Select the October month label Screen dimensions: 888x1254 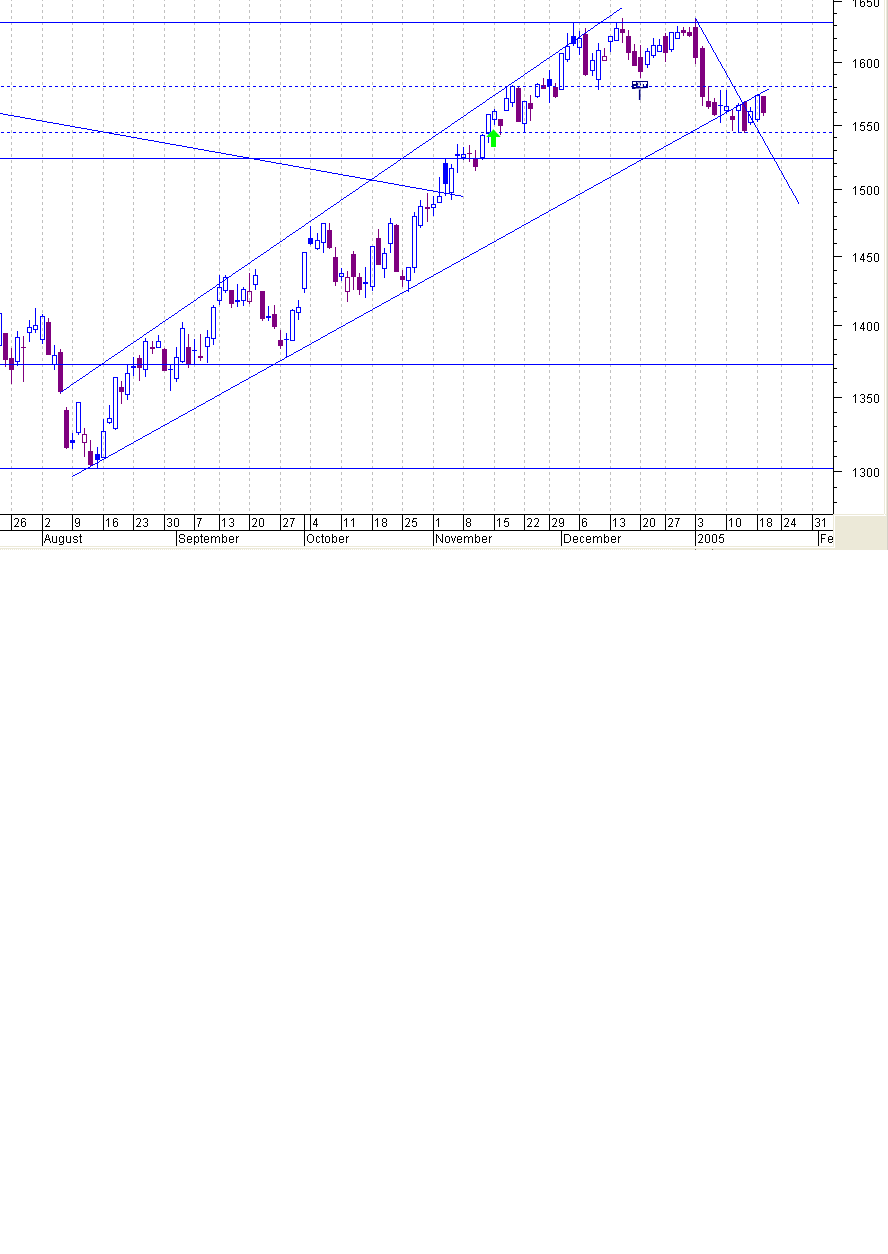coord(328,539)
